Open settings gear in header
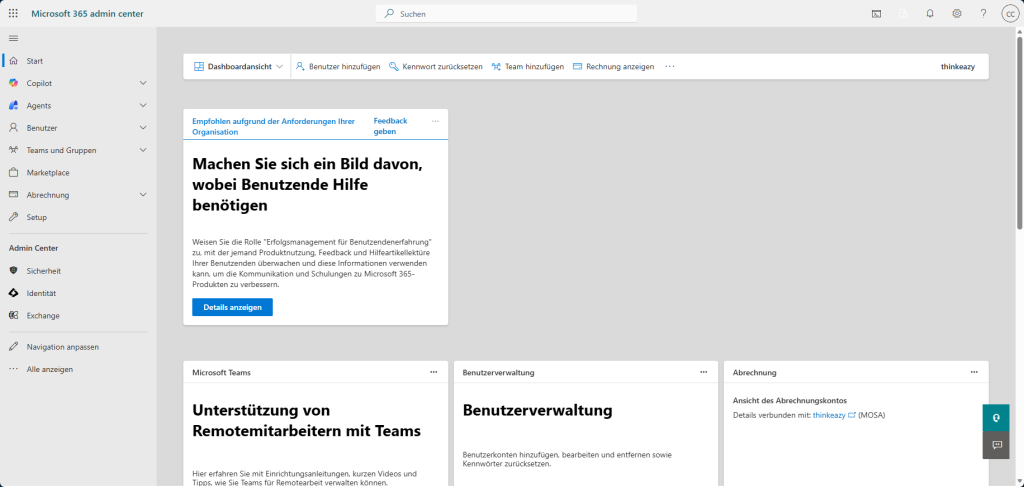Screen dimensions: 1024x487 tap(957, 14)
